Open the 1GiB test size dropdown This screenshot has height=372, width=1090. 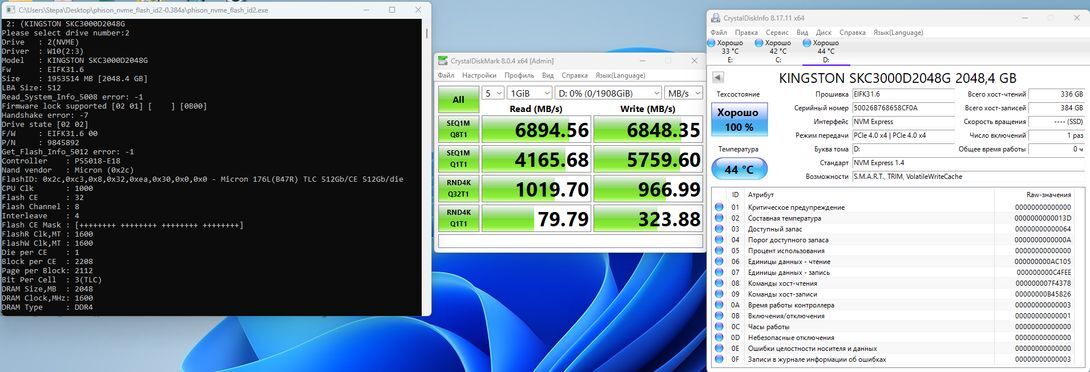[529, 93]
